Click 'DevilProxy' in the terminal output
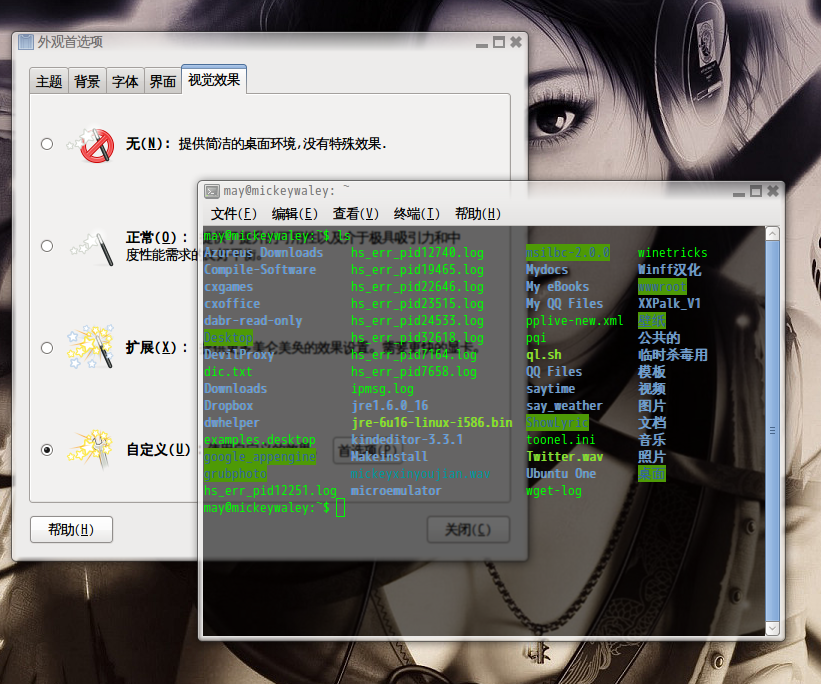The width and height of the screenshot is (821, 684). [239, 355]
